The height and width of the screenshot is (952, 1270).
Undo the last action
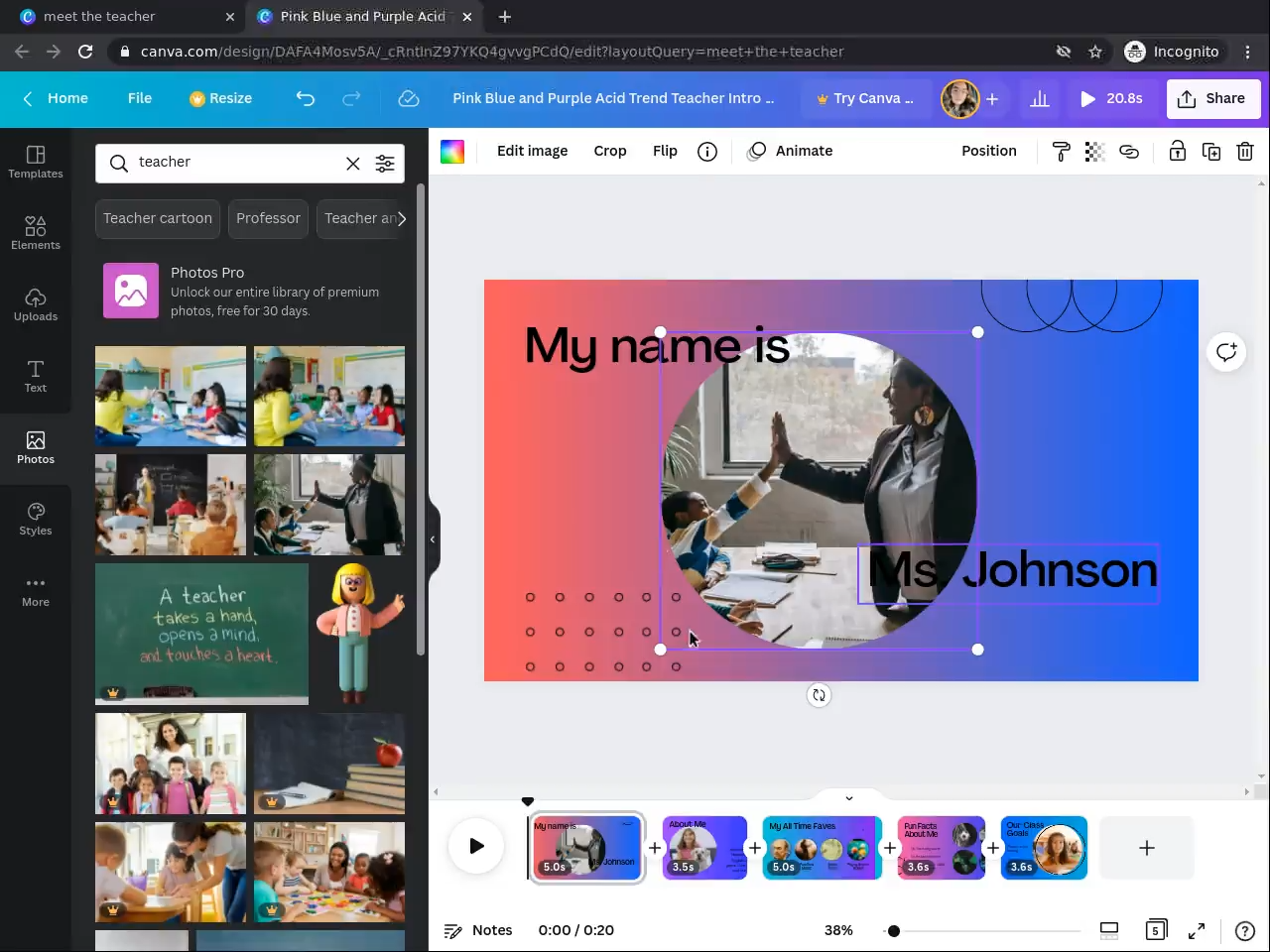coord(306,98)
